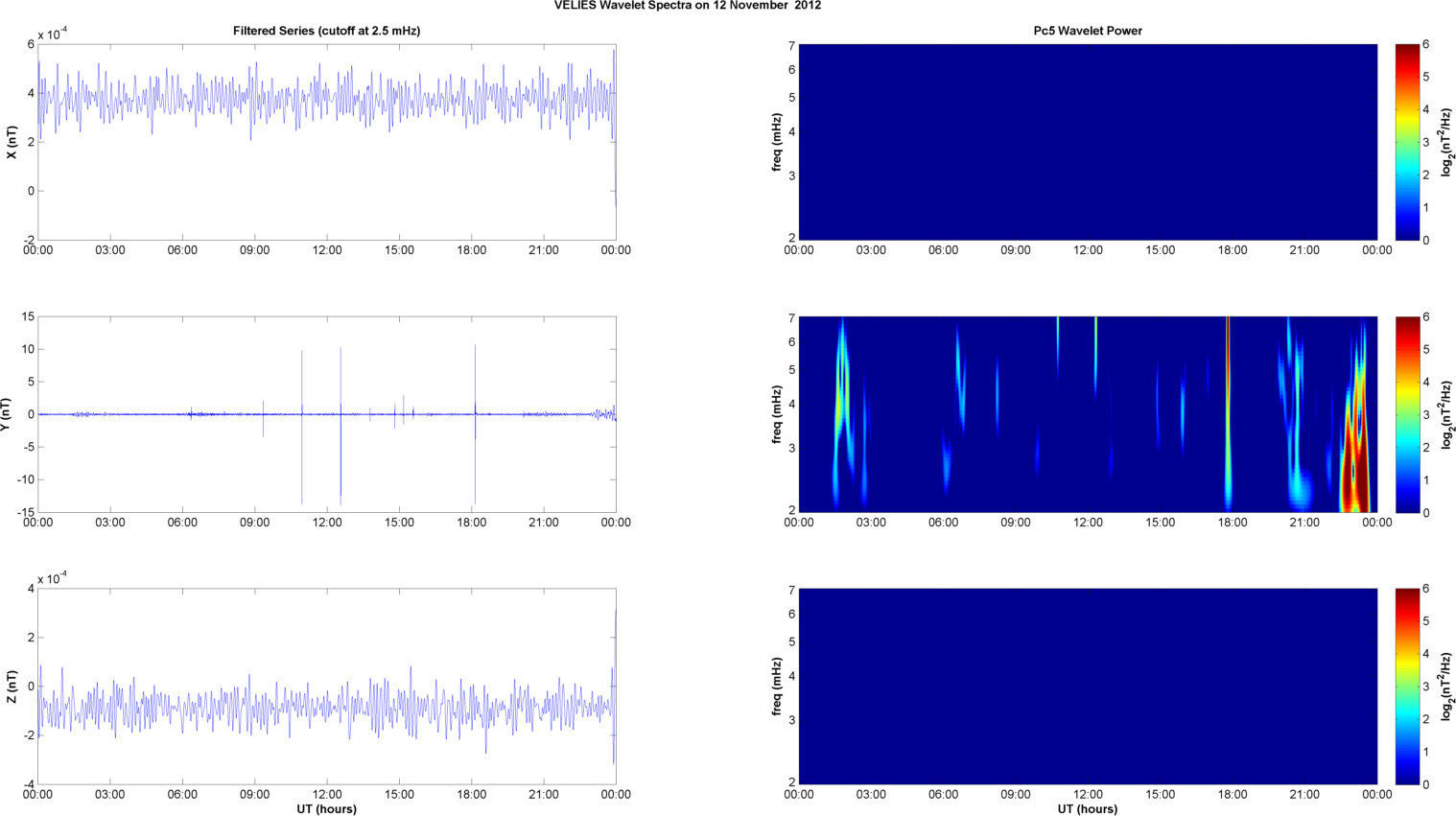
Task: Click the spike near 18:00 in Y time series
Action: pos(475,424)
